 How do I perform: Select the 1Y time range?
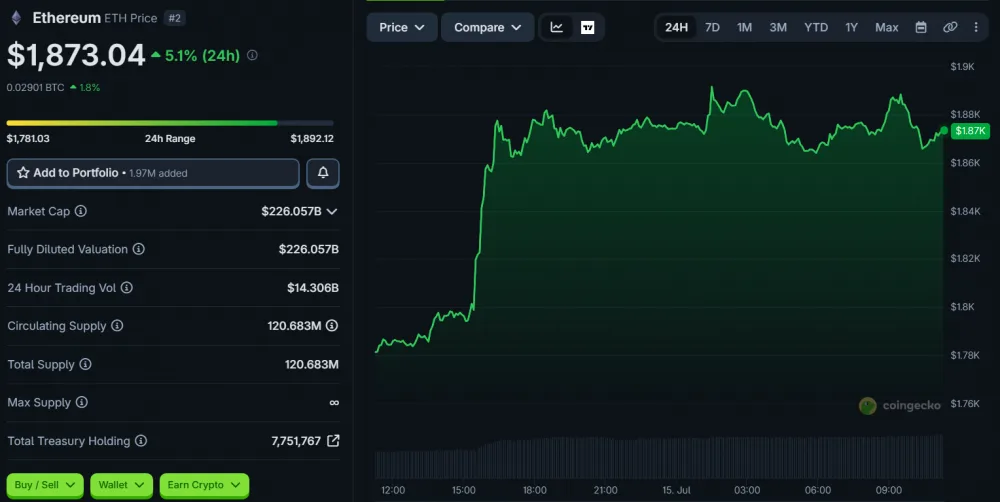pos(851,27)
